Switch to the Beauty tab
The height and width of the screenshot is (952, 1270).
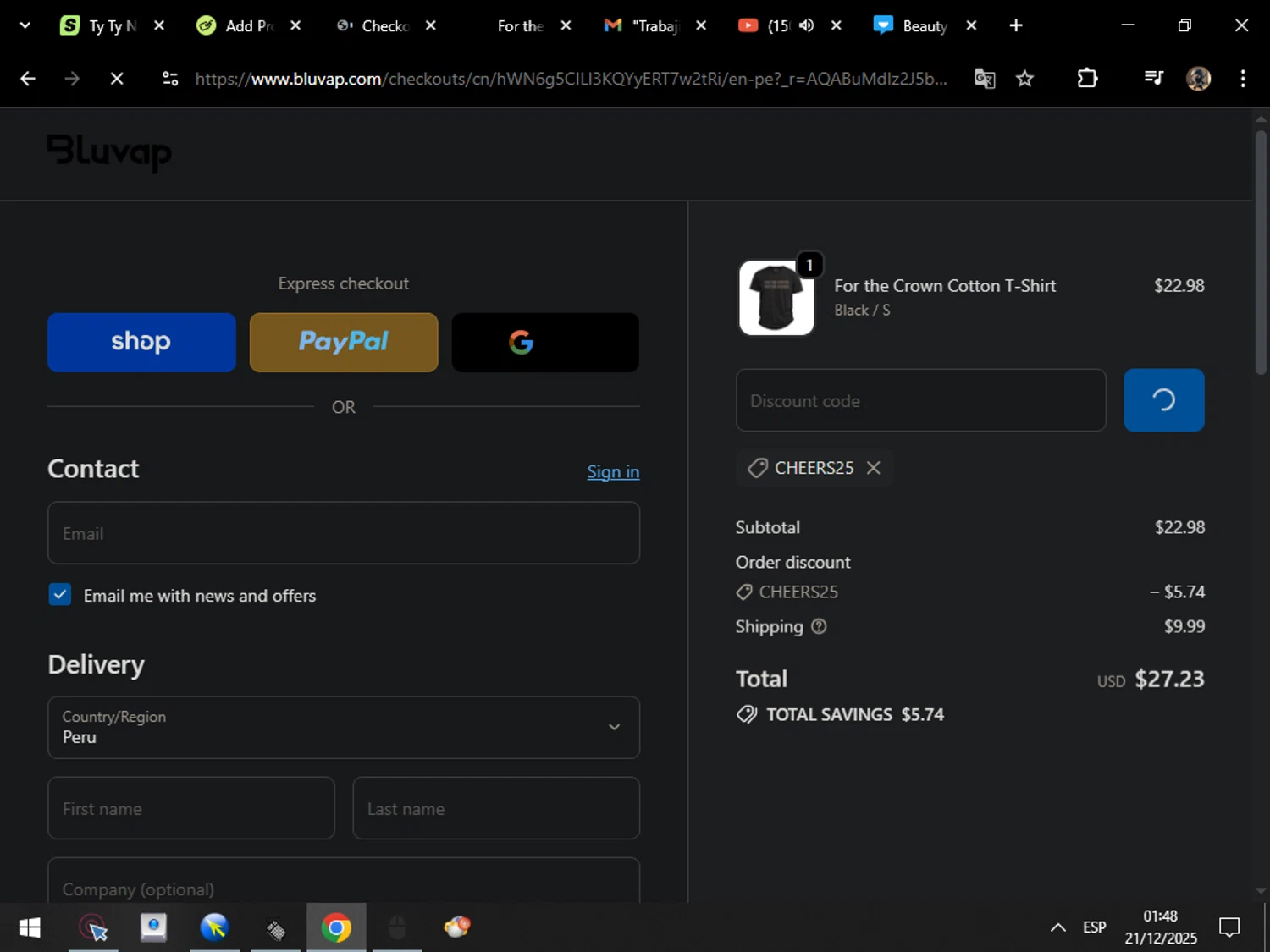point(913,25)
